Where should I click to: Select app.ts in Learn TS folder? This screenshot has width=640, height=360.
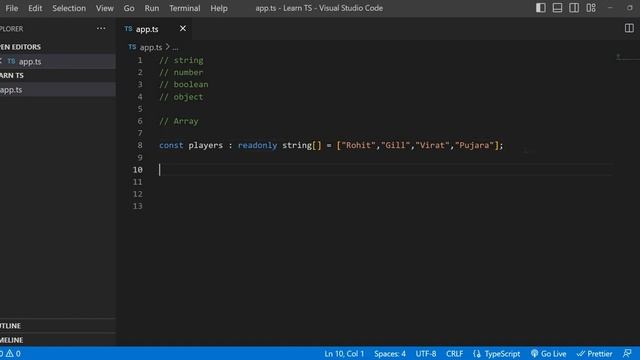[57, 90]
